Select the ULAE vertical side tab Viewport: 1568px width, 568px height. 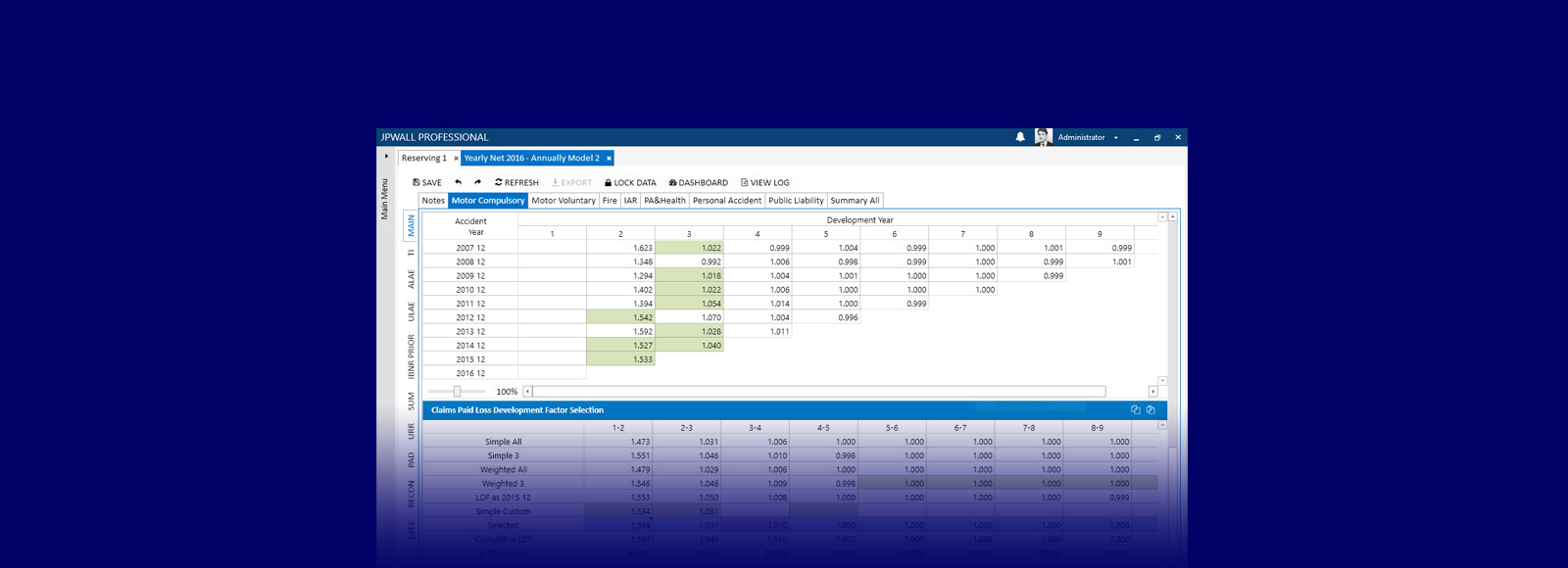tap(412, 311)
